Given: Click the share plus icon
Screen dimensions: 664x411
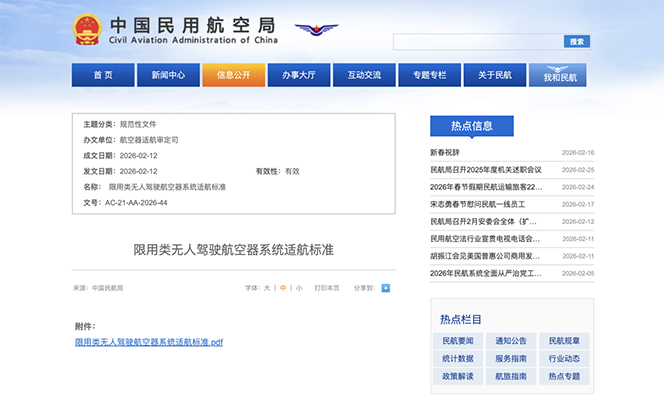Looking at the screenshot, I should point(385,288).
